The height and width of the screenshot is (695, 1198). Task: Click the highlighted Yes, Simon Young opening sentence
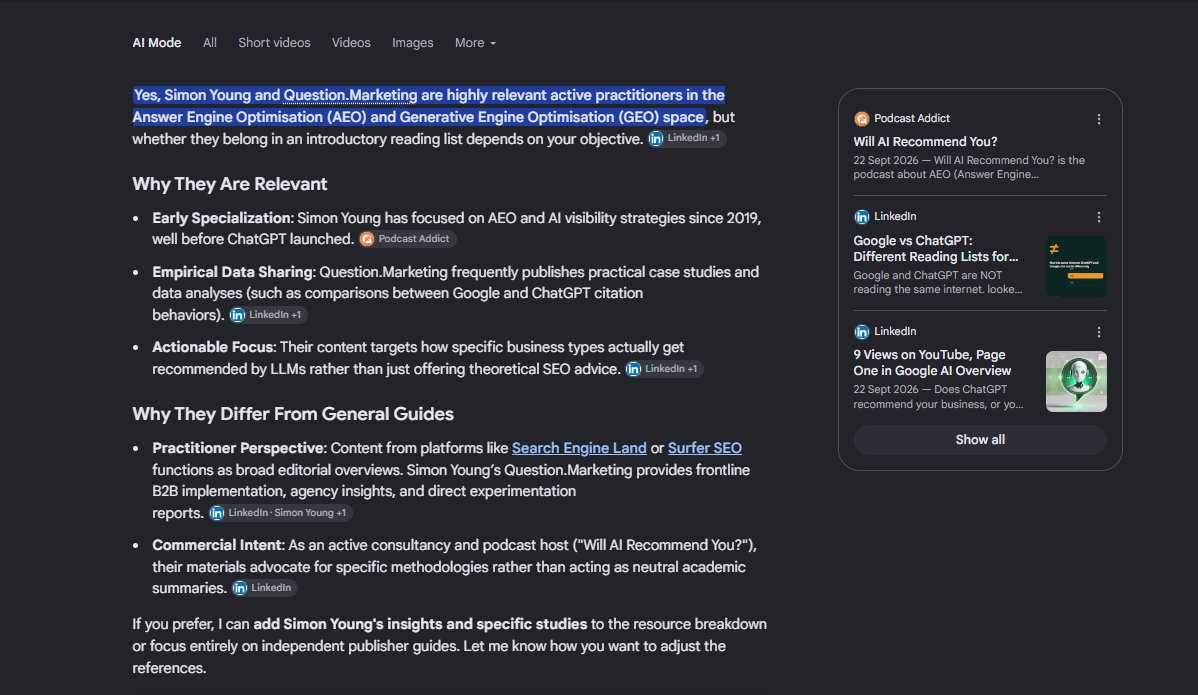(428, 106)
